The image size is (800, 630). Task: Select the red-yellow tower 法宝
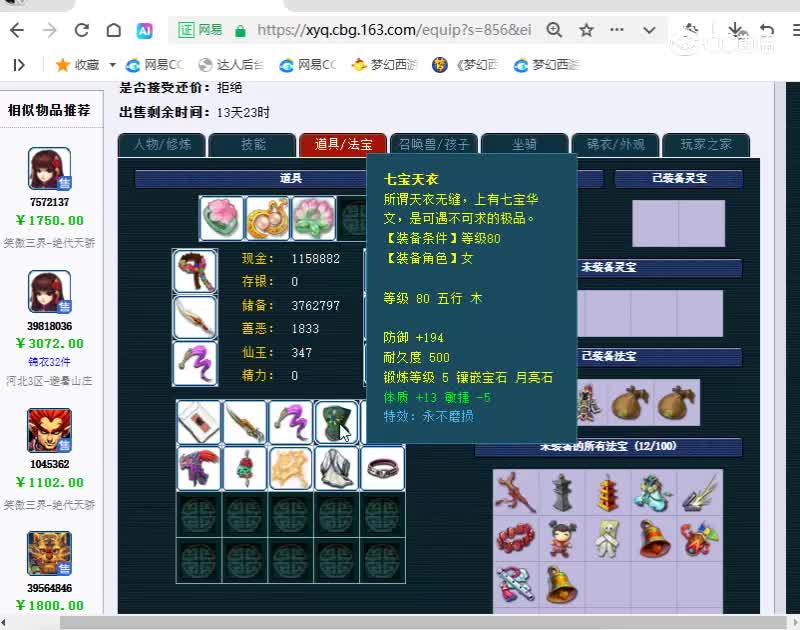pyautogui.click(x=608, y=493)
